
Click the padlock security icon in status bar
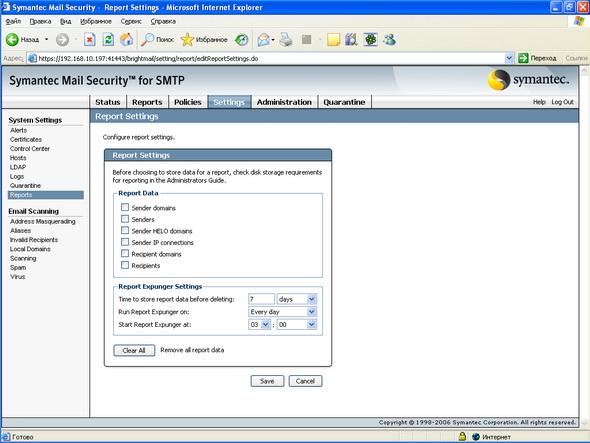[462, 437]
